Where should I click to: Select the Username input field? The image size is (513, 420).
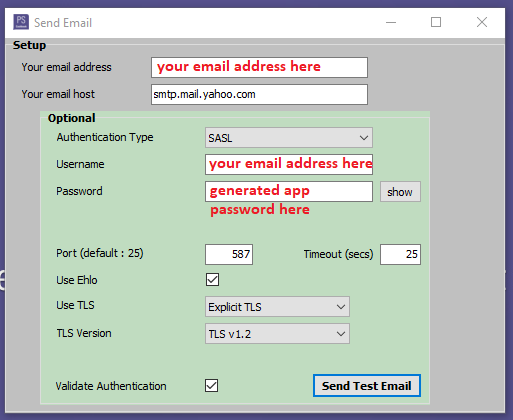pos(289,164)
